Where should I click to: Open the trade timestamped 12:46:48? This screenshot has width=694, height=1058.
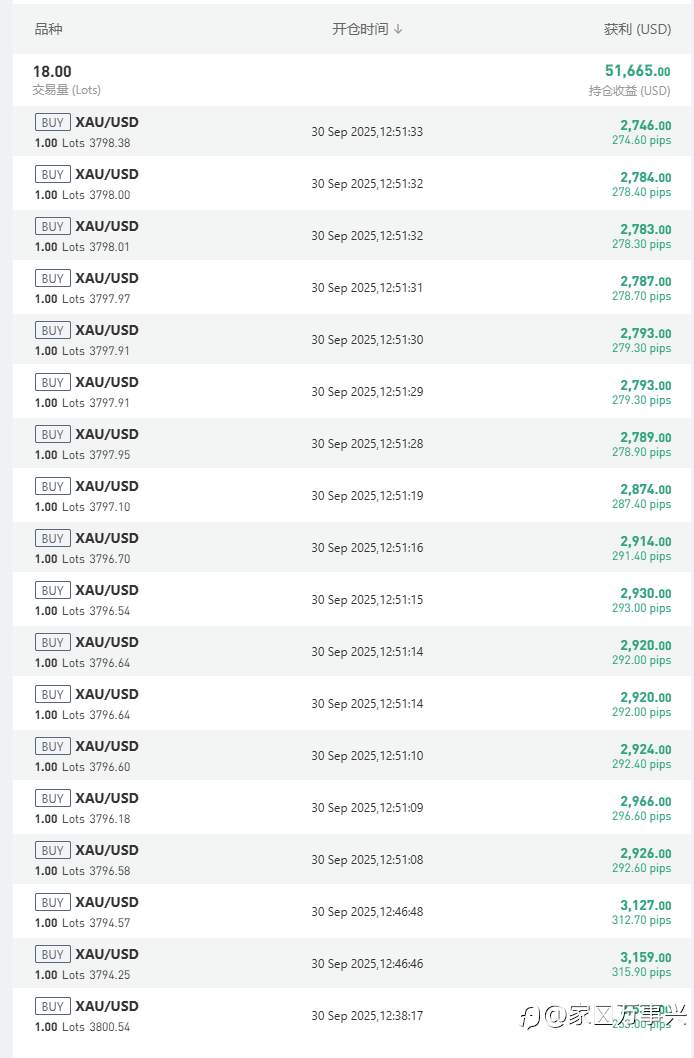(x=367, y=912)
